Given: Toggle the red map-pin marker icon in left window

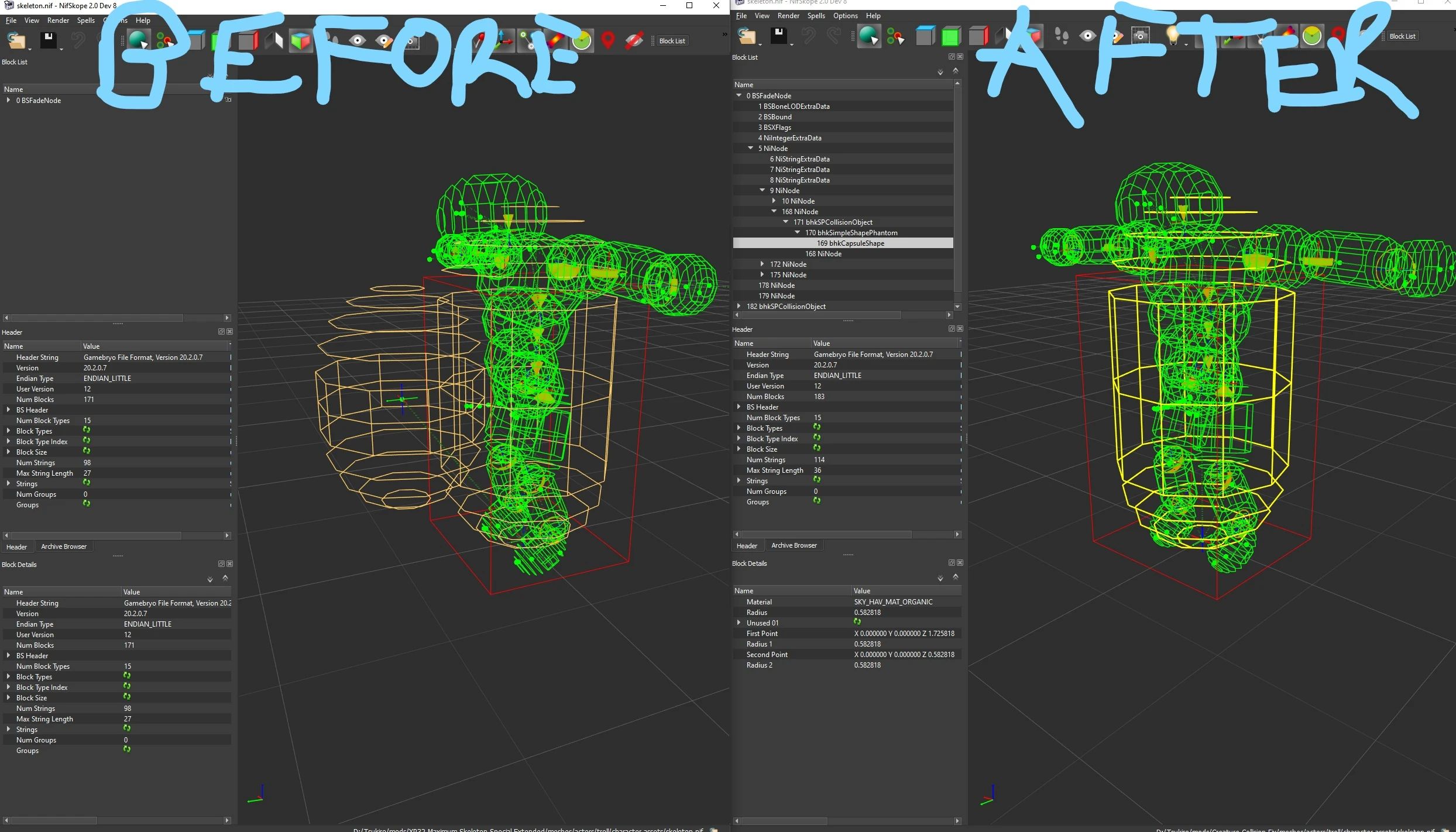Looking at the screenshot, I should pos(608,40).
